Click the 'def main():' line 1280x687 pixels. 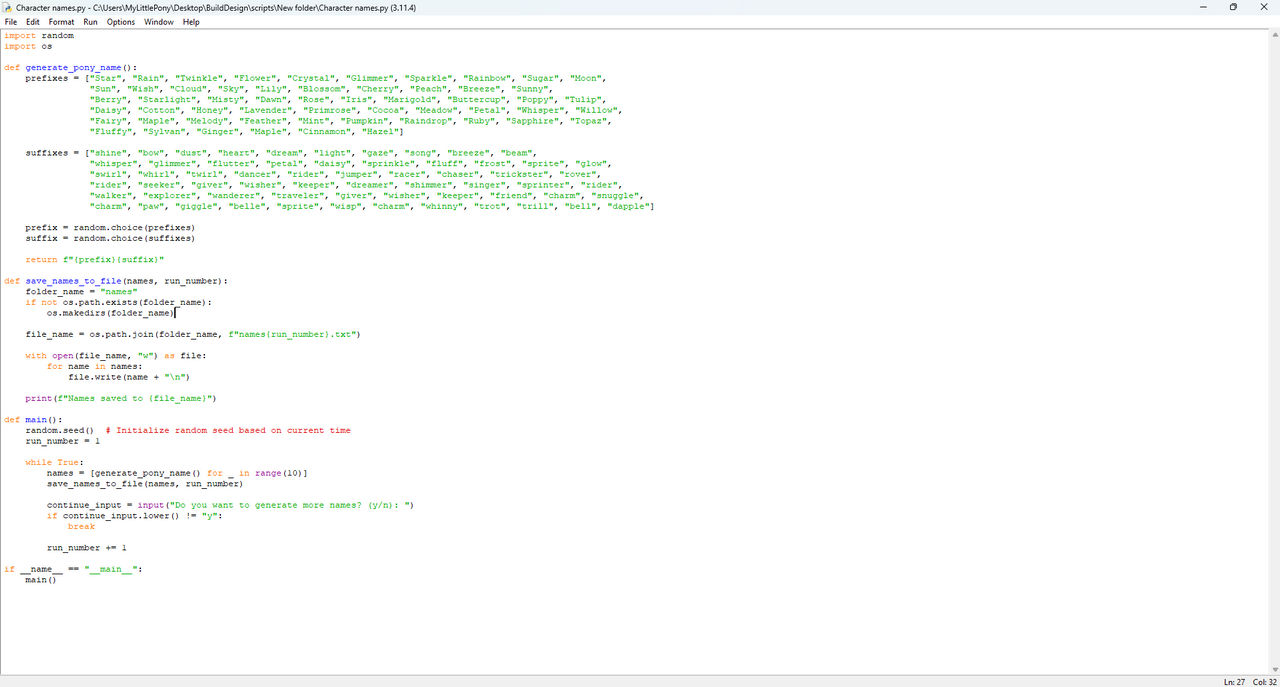pyautogui.click(x=33, y=420)
